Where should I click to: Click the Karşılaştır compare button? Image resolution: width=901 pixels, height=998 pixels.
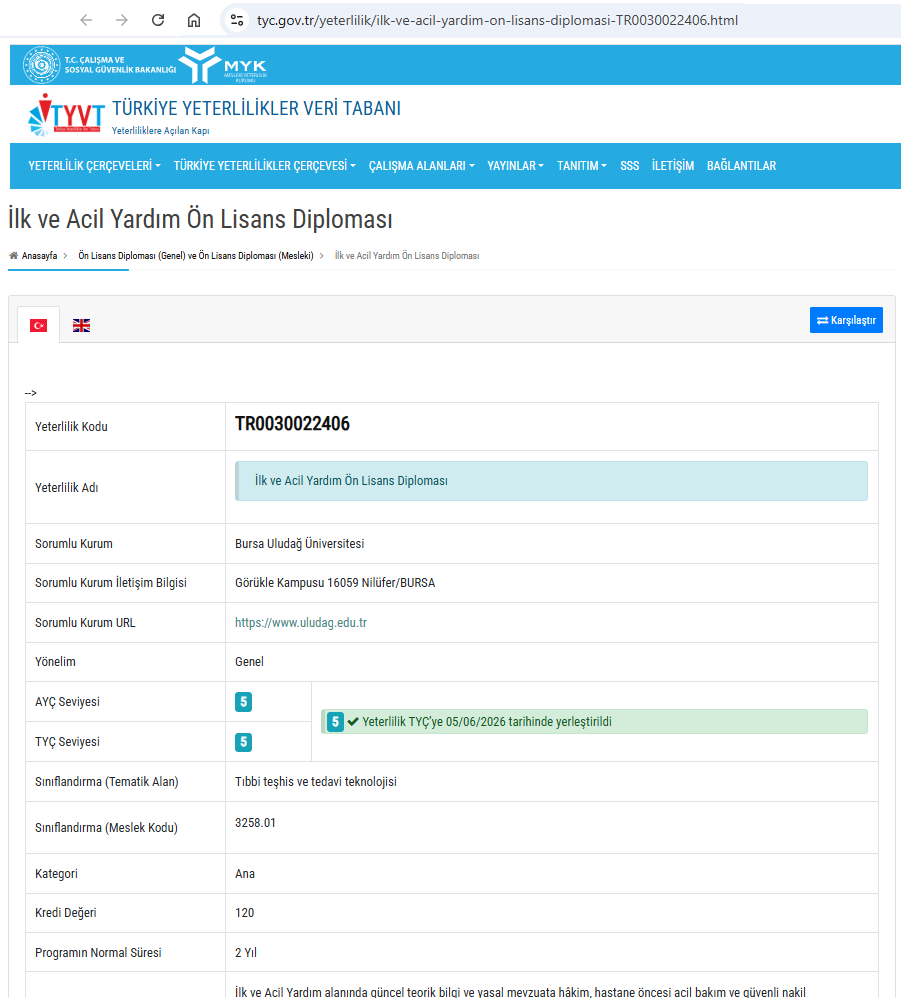[x=846, y=320]
